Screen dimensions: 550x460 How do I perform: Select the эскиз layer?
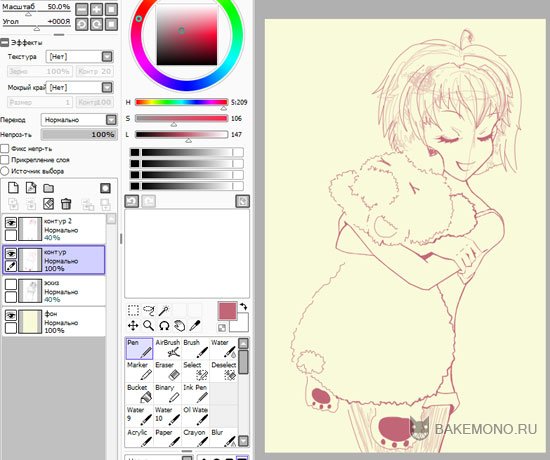click(54, 291)
